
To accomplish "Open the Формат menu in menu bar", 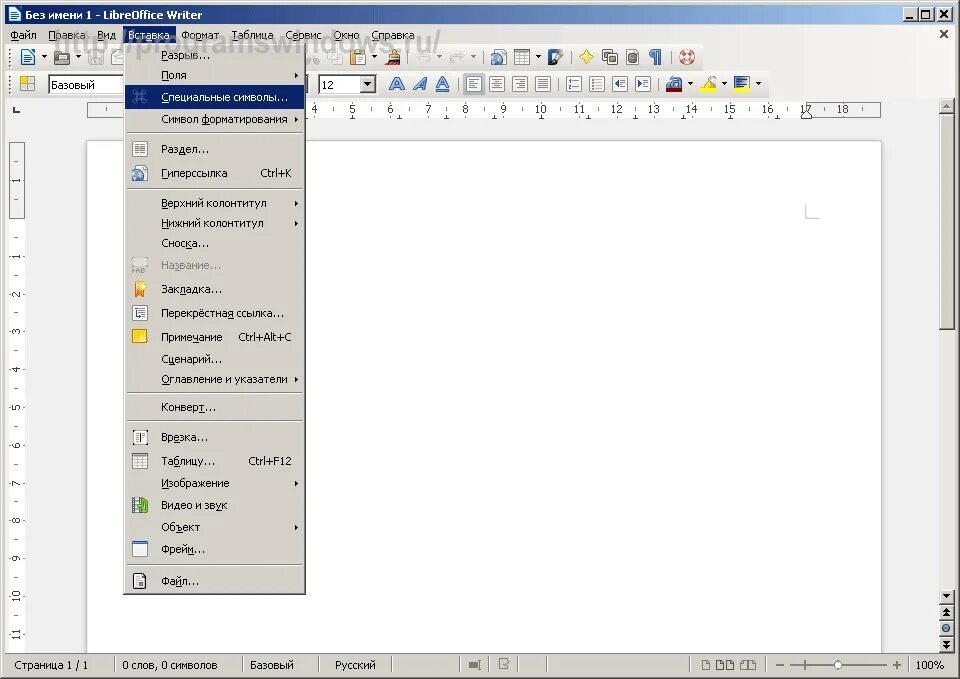I will pos(200,36).
